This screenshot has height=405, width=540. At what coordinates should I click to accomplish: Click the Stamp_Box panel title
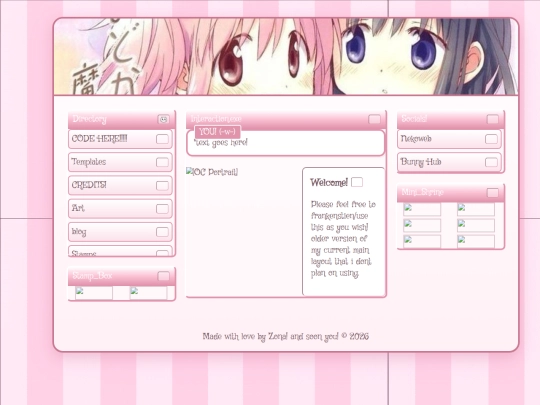(x=92, y=276)
